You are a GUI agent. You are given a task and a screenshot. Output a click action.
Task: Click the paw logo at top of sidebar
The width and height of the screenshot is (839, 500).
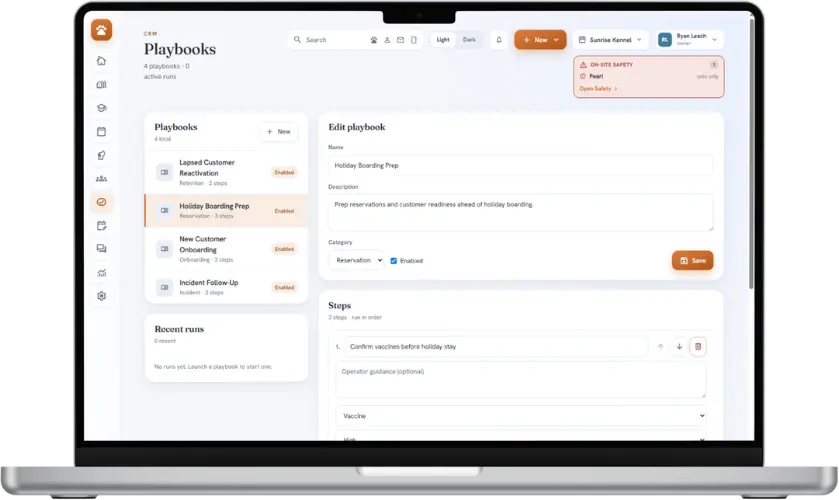tap(101, 30)
